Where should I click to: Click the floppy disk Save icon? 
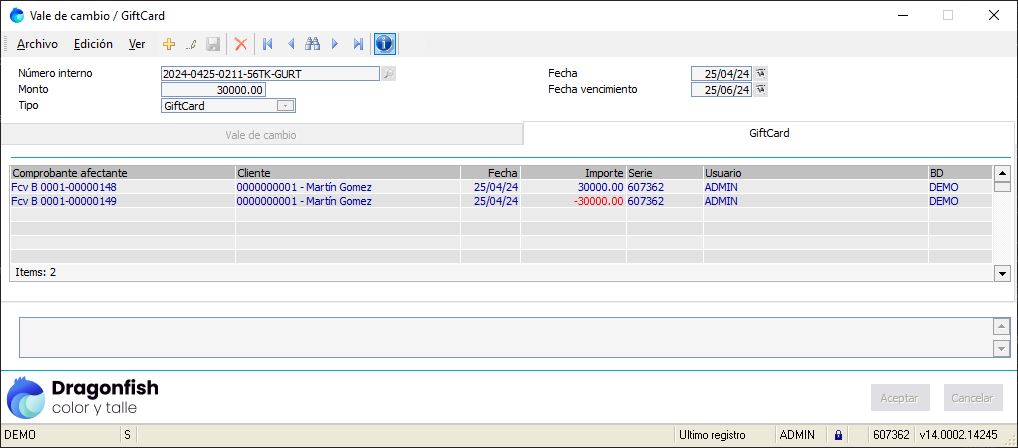tap(213, 44)
